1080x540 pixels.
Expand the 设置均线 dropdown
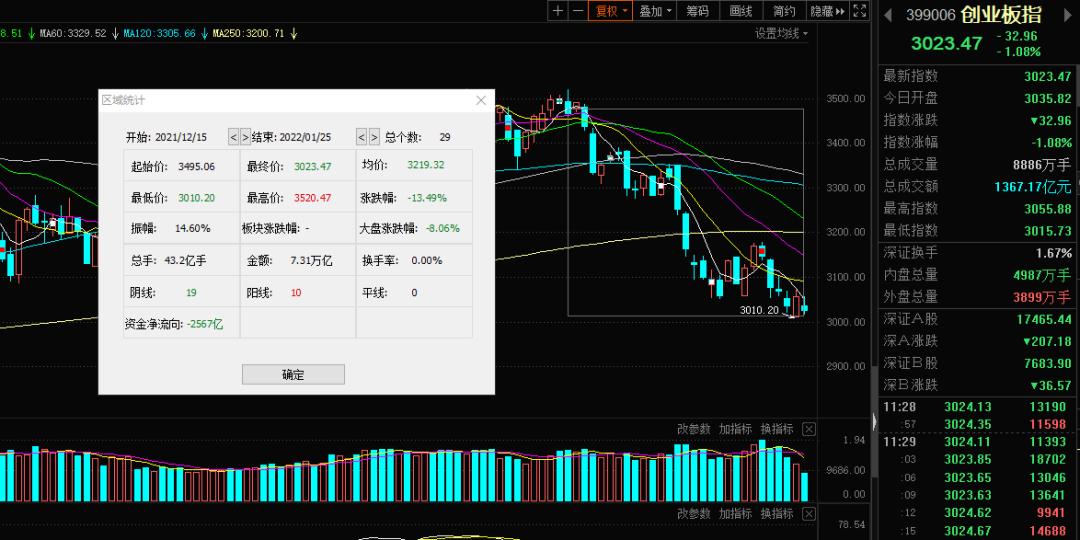[x=781, y=33]
